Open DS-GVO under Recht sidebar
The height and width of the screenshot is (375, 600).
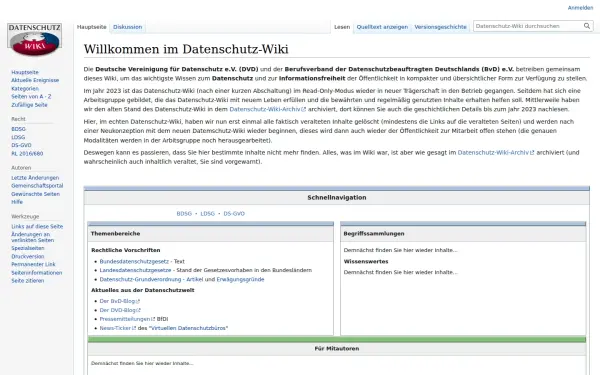[x=21, y=145]
